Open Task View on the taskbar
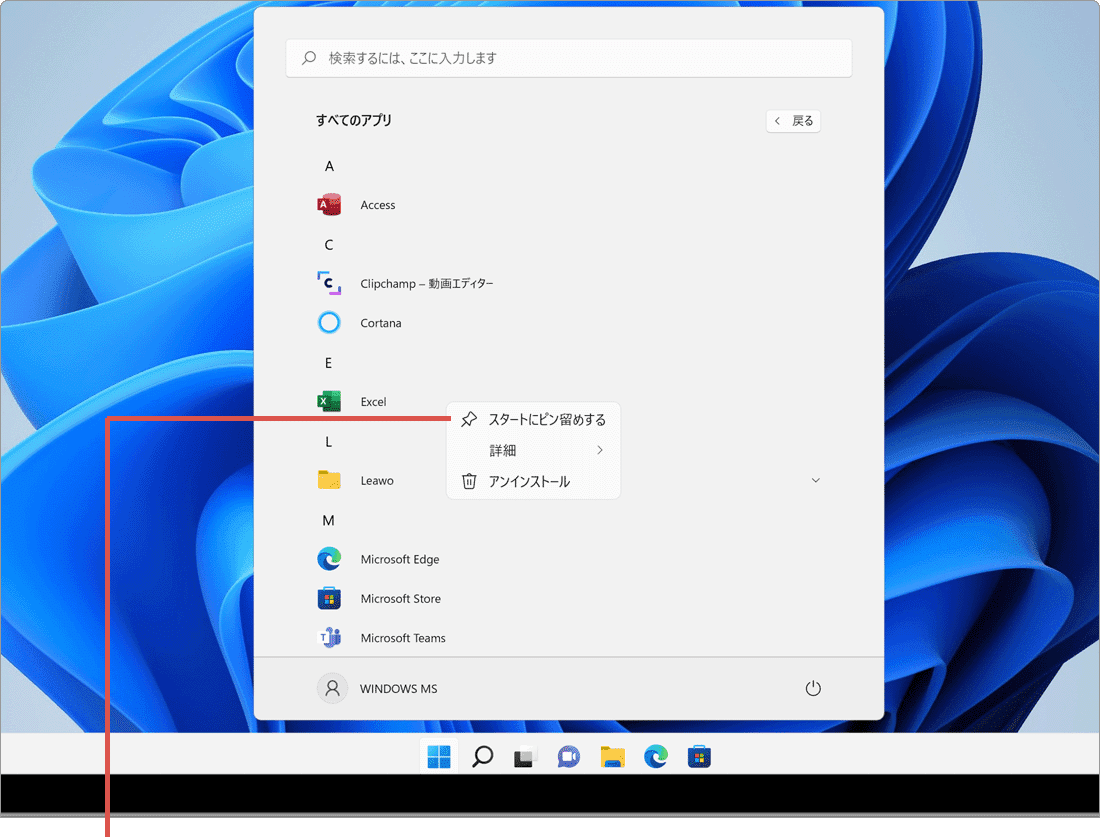This screenshot has height=837, width=1100. 525,757
